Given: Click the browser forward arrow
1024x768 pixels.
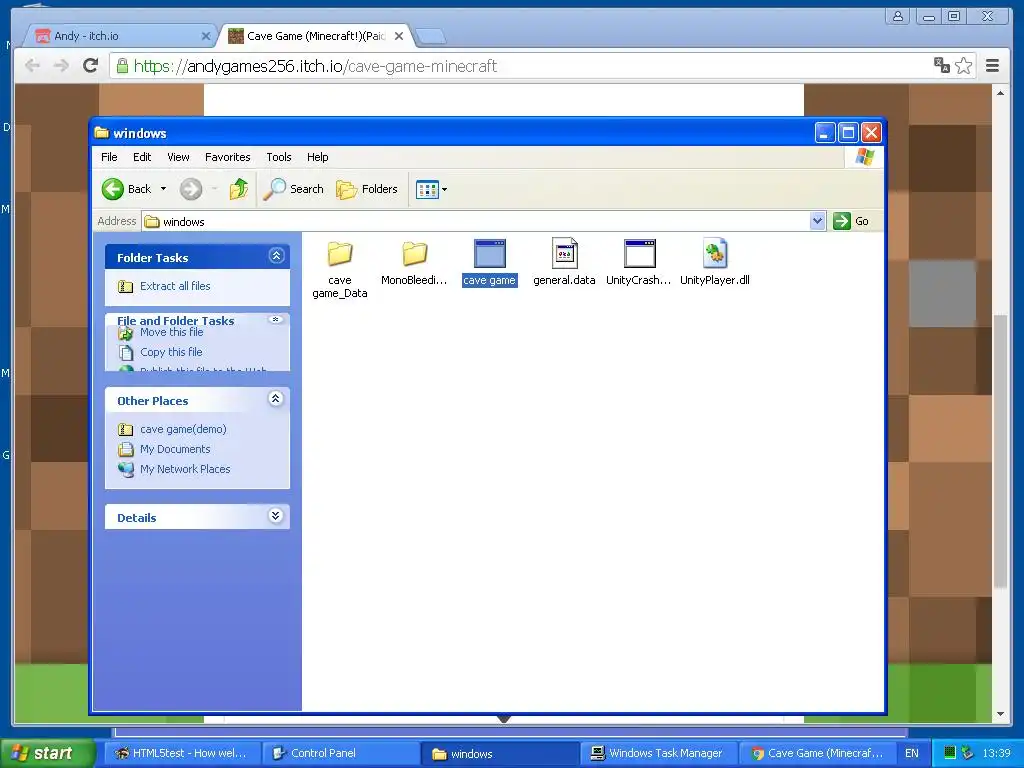Looking at the screenshot, I should coord(61,65).
